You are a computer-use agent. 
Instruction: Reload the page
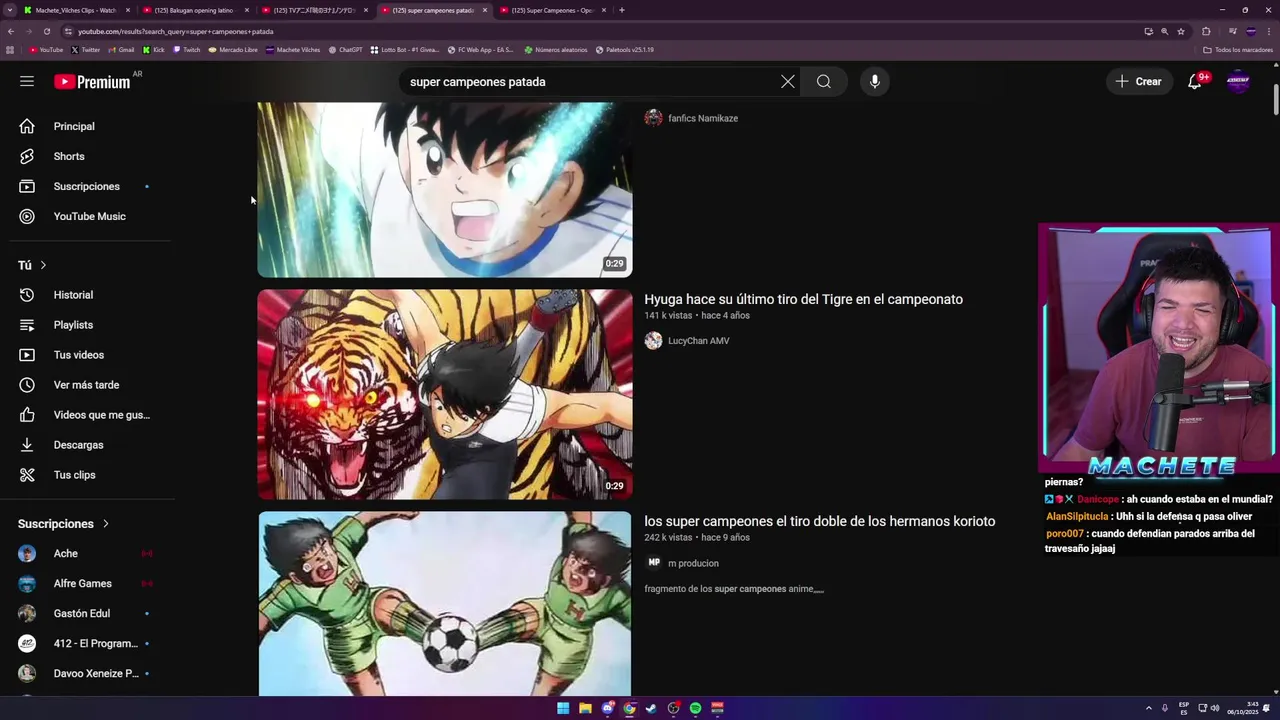point(46,31)
